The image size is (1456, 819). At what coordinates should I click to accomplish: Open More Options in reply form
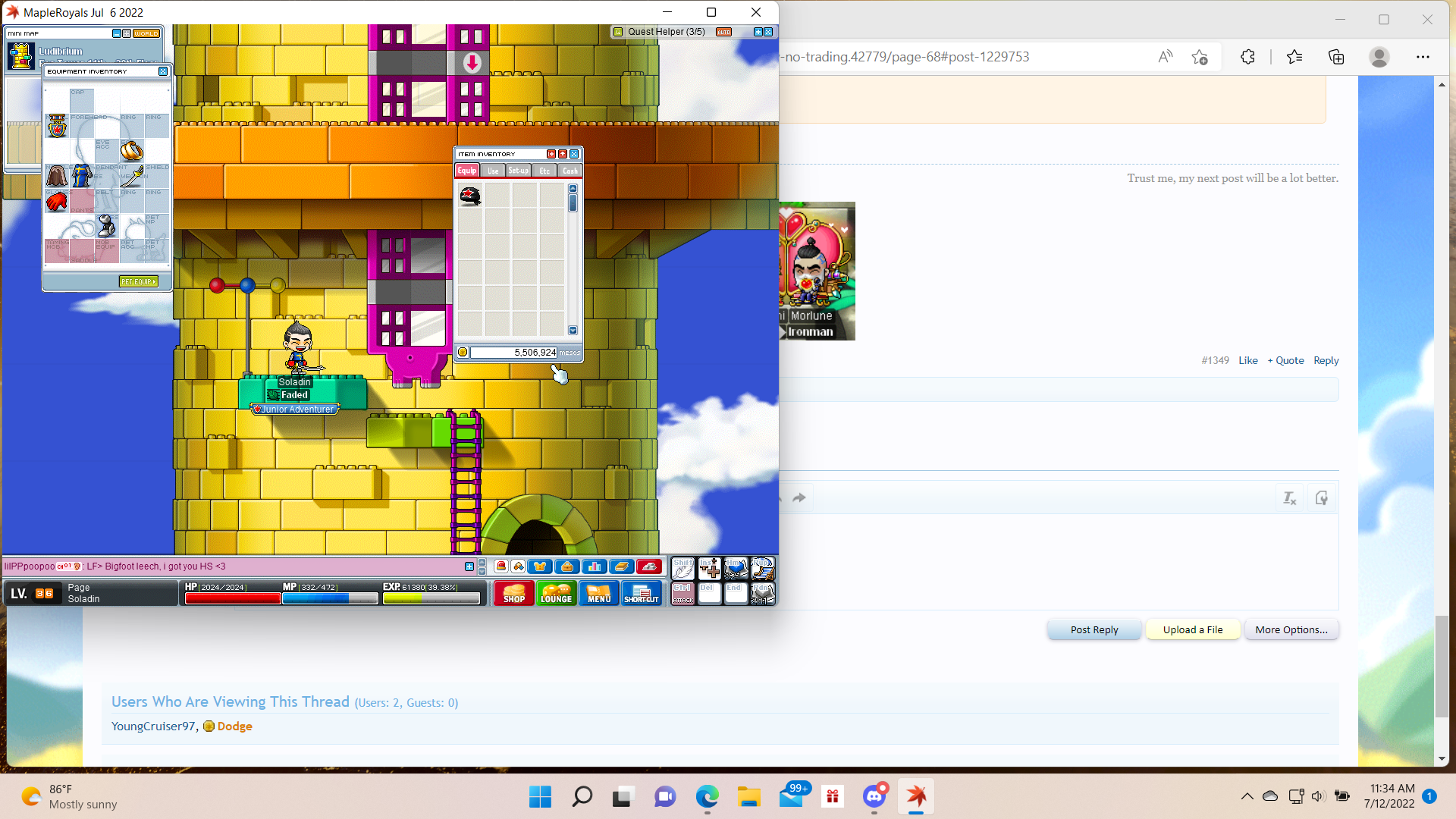tap(1291, 629)
